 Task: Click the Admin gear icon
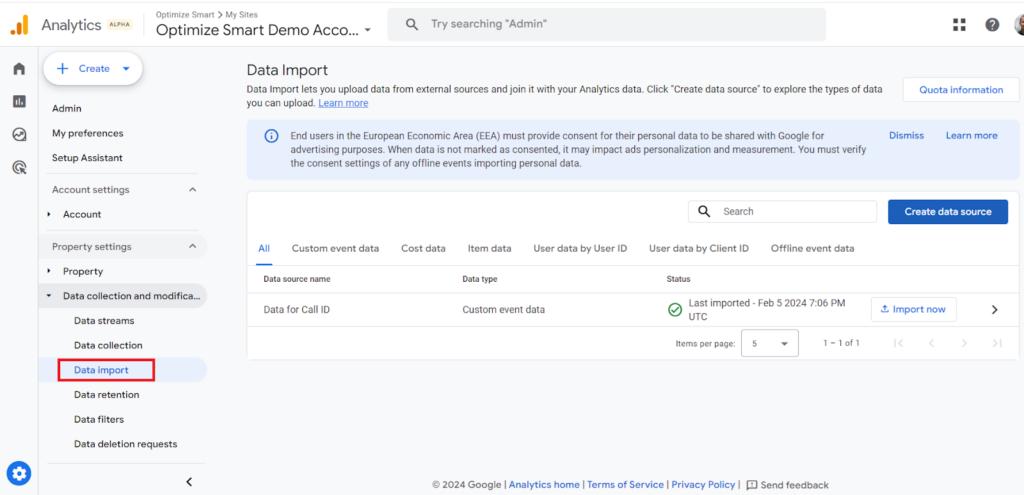pos(19,473)
